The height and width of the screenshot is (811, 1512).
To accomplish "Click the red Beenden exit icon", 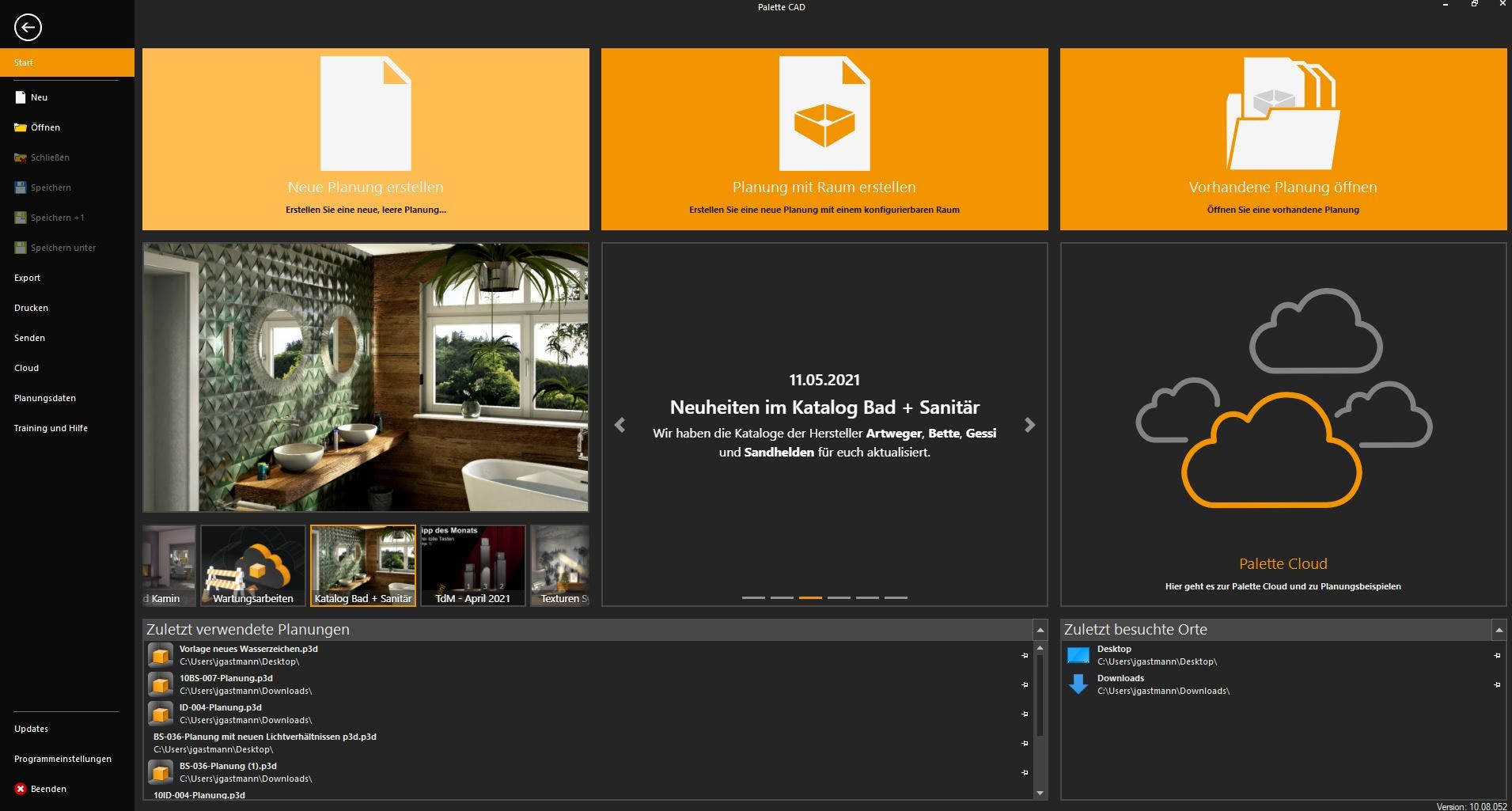I will pyautogui.click(x=21, y=789).
